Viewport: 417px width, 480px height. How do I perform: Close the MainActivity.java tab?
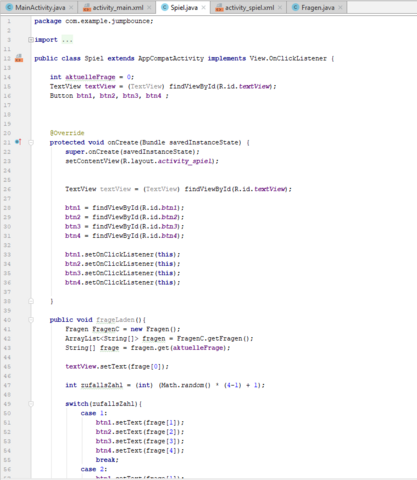[71, 7]
